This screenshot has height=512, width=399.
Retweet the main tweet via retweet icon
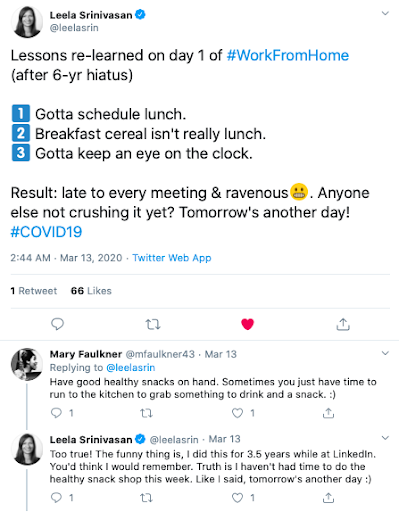pyautogui.click(x=153, y=324)
